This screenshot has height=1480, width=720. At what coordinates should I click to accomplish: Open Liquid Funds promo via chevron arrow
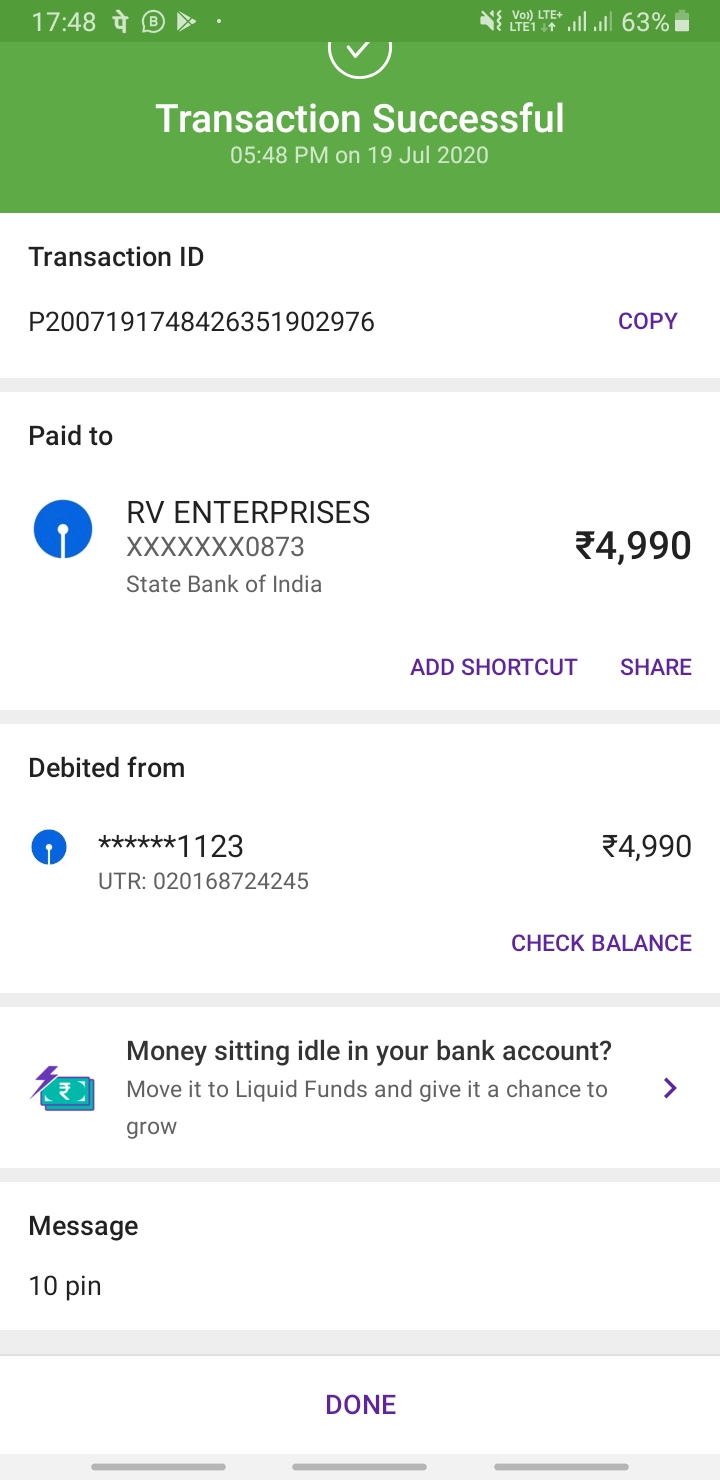pyautogui.click(x=670, y=1088)
